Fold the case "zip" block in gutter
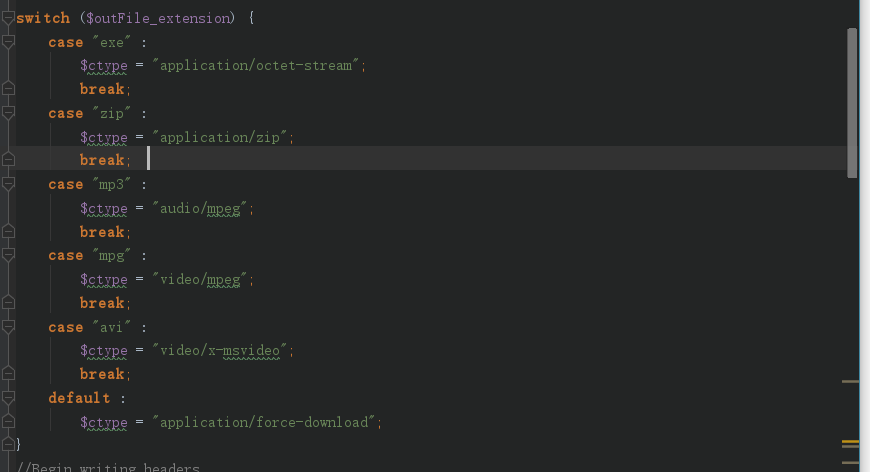The image size is (870, 472). point(8,113)
